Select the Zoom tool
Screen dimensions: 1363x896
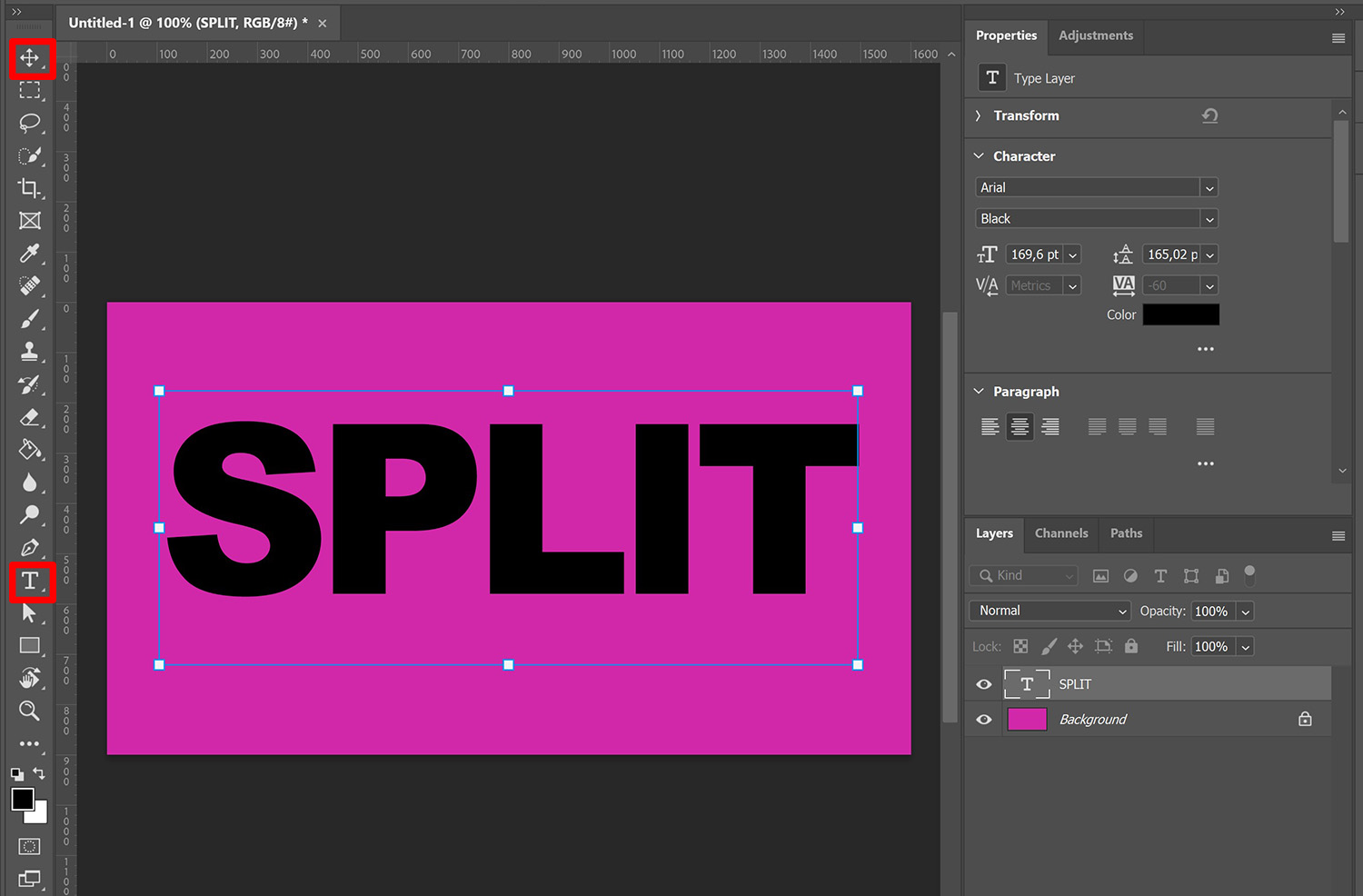click(x=30, y=711)
